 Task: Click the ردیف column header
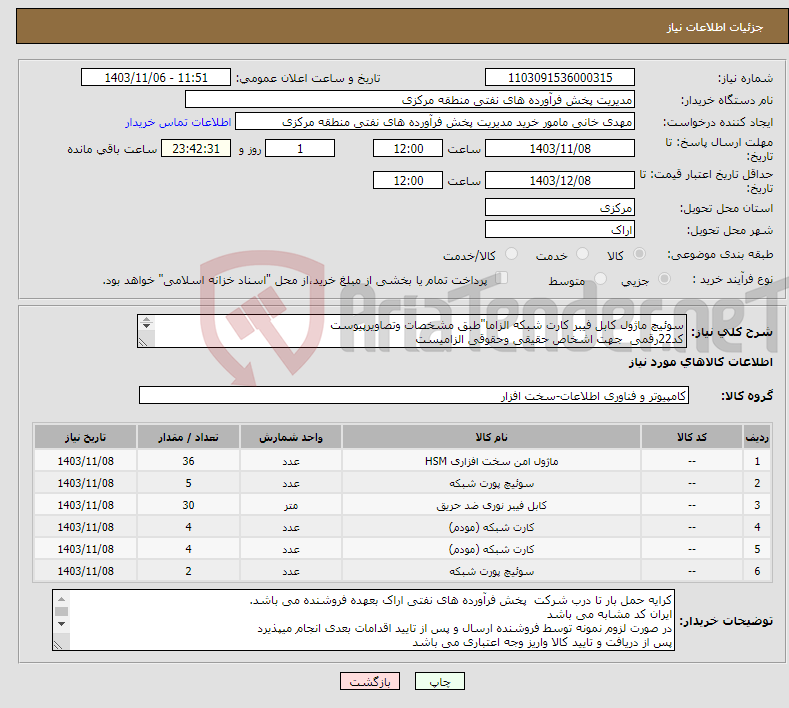point(757,437)
